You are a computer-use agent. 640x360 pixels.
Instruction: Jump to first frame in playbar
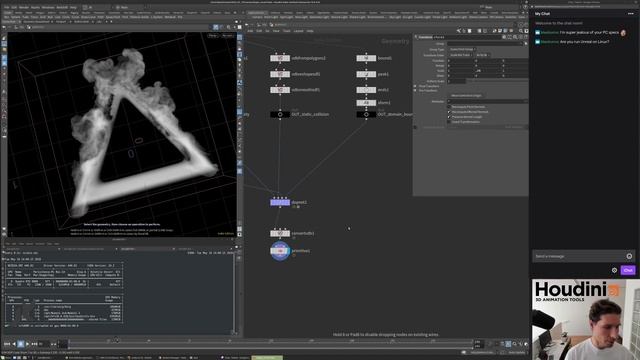pos(7,344)
